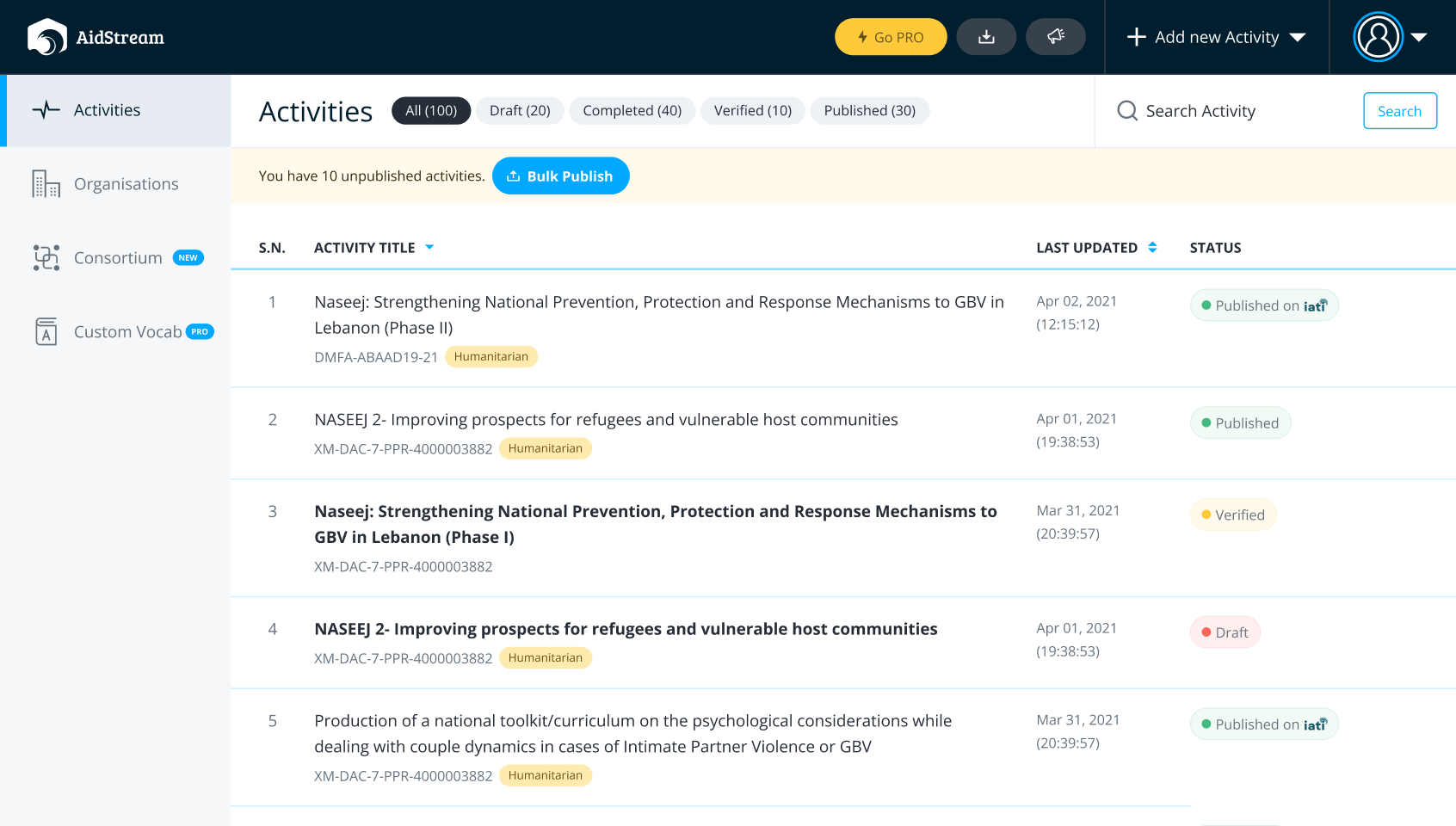Screen dimensions: 1456x826
Task: Click the Published status badge in row 2
Action: (x=1240, y=422)
